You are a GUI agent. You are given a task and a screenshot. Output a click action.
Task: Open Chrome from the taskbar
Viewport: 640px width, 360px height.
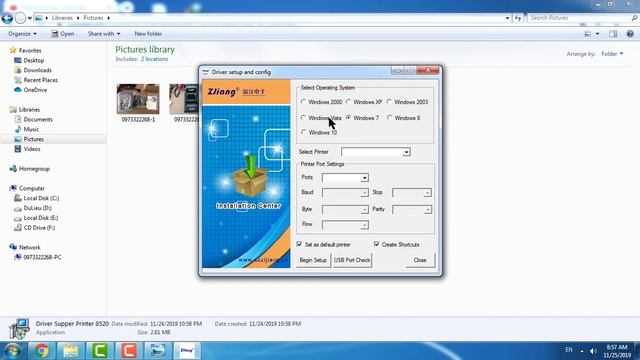pos(41,351)
